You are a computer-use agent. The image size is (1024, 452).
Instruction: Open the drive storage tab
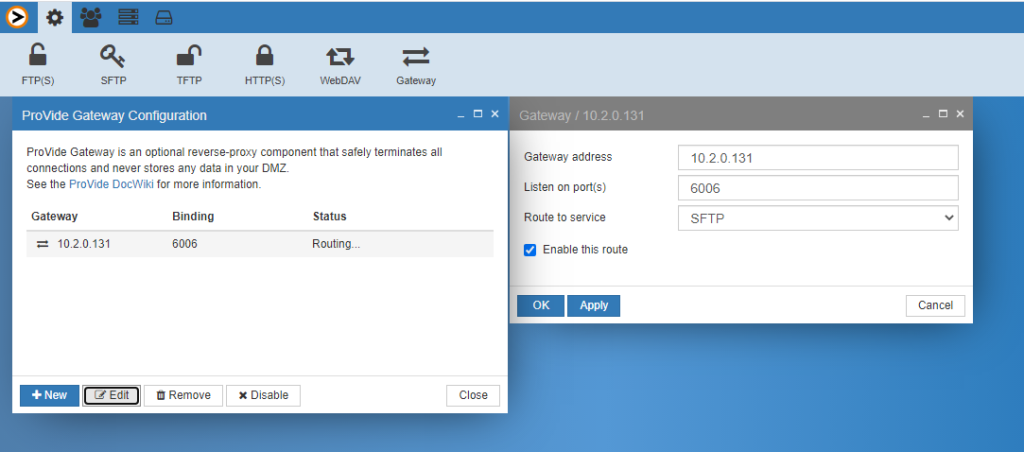tap(163, 18)
